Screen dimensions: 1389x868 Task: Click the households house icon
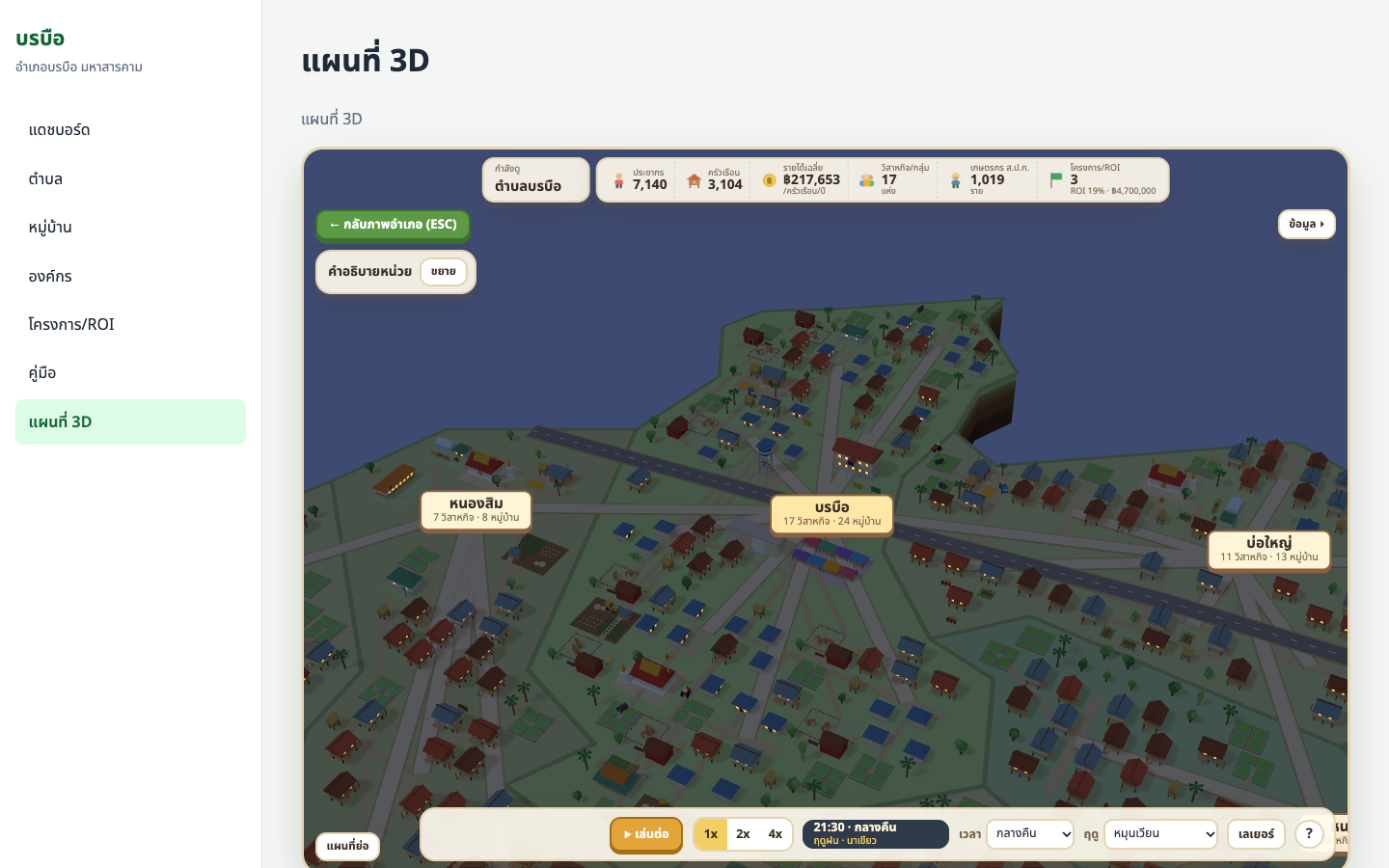tap(694, 180)
